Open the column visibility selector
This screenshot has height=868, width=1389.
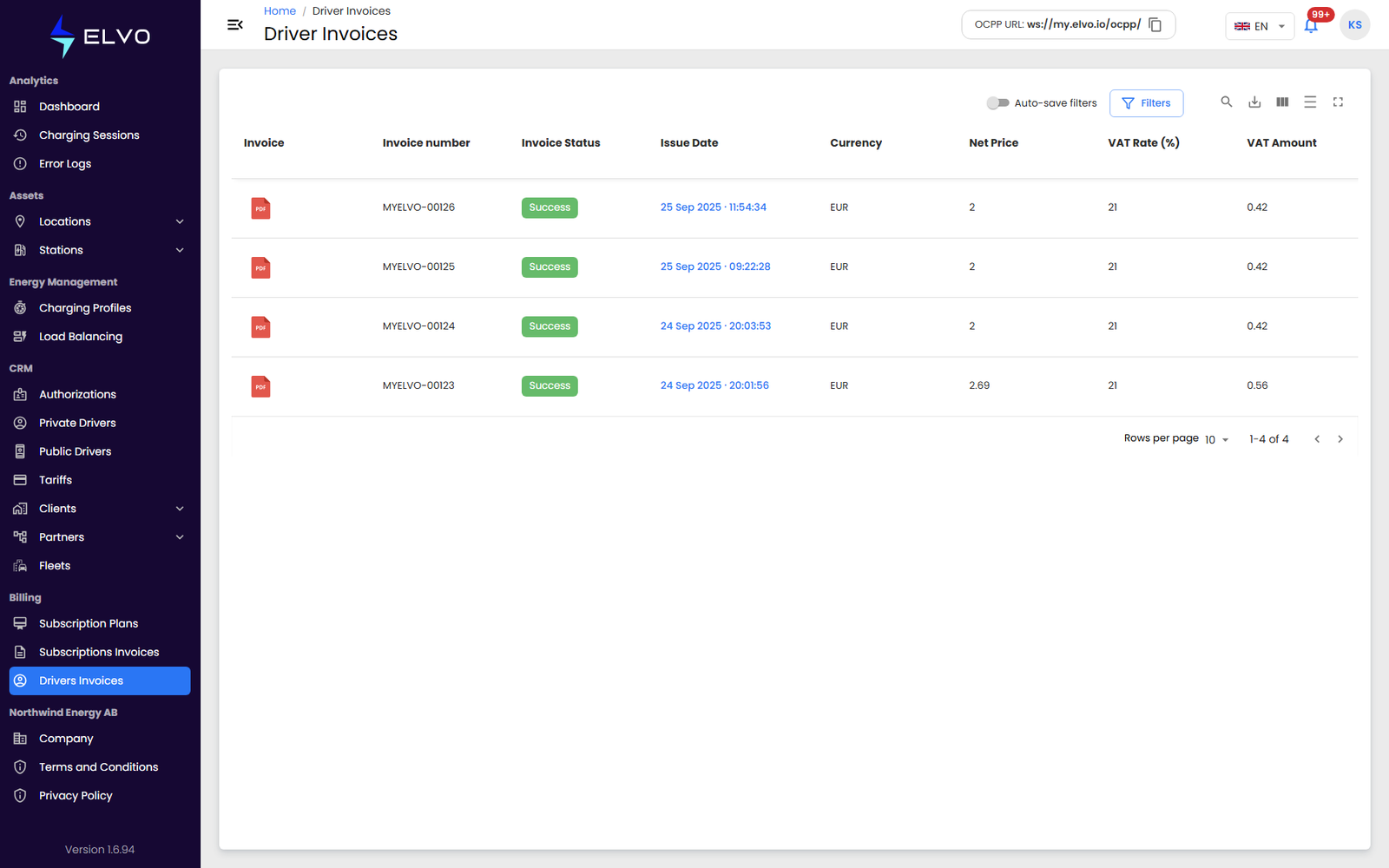tap(1282, 102)
